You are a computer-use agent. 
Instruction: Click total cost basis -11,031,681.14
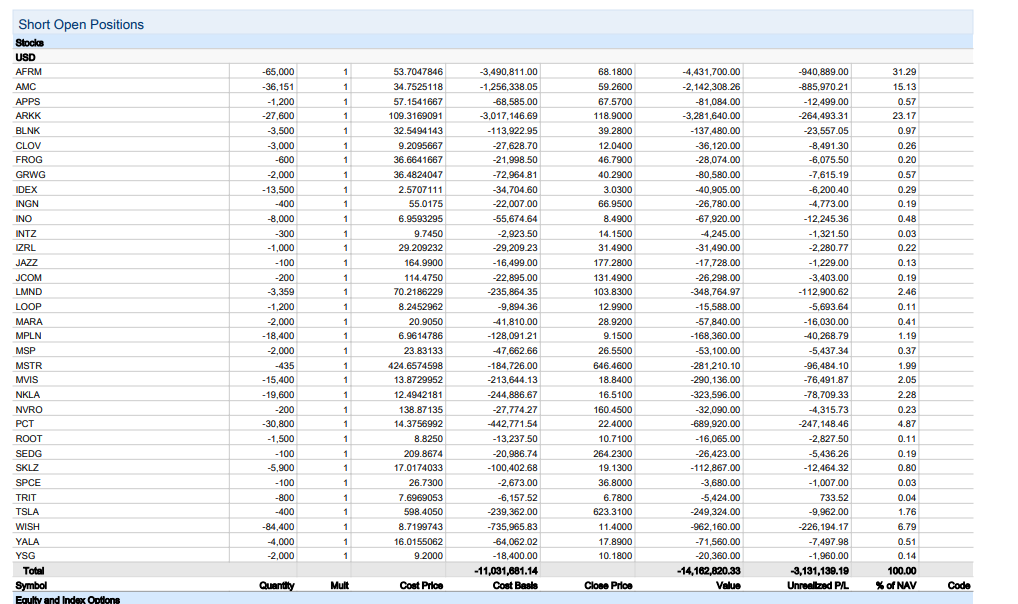click(506, 572)
